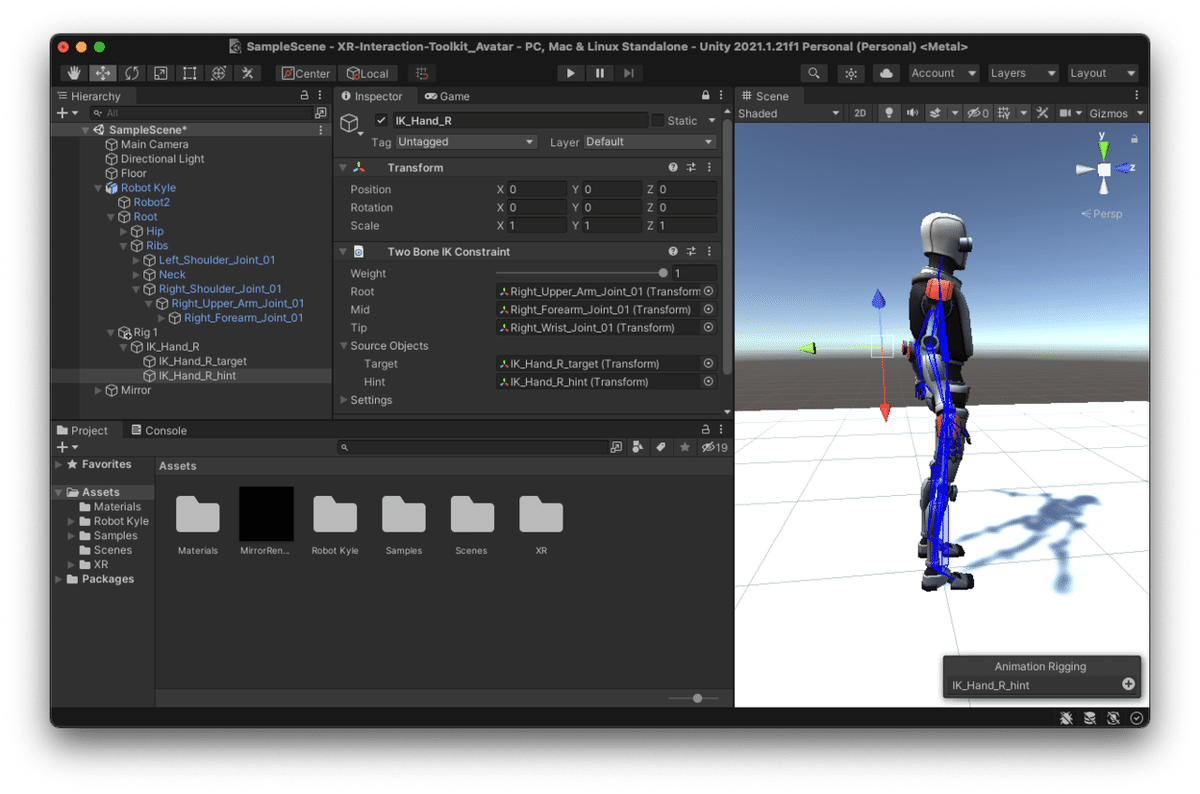Open the MirrorRen... asset thumbnail
The height and width of the screenshot is (794, 1200).
(266, 514)
